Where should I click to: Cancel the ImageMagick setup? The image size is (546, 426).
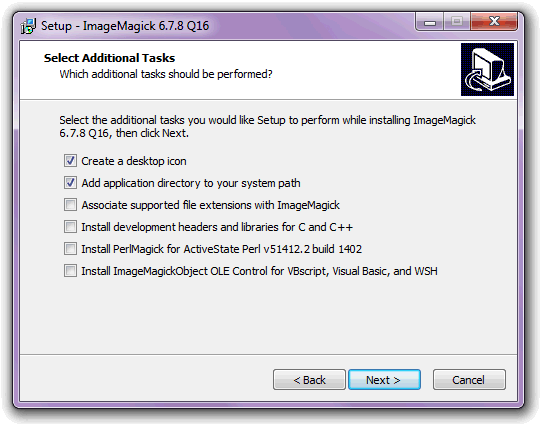click(x=469, y=380)
